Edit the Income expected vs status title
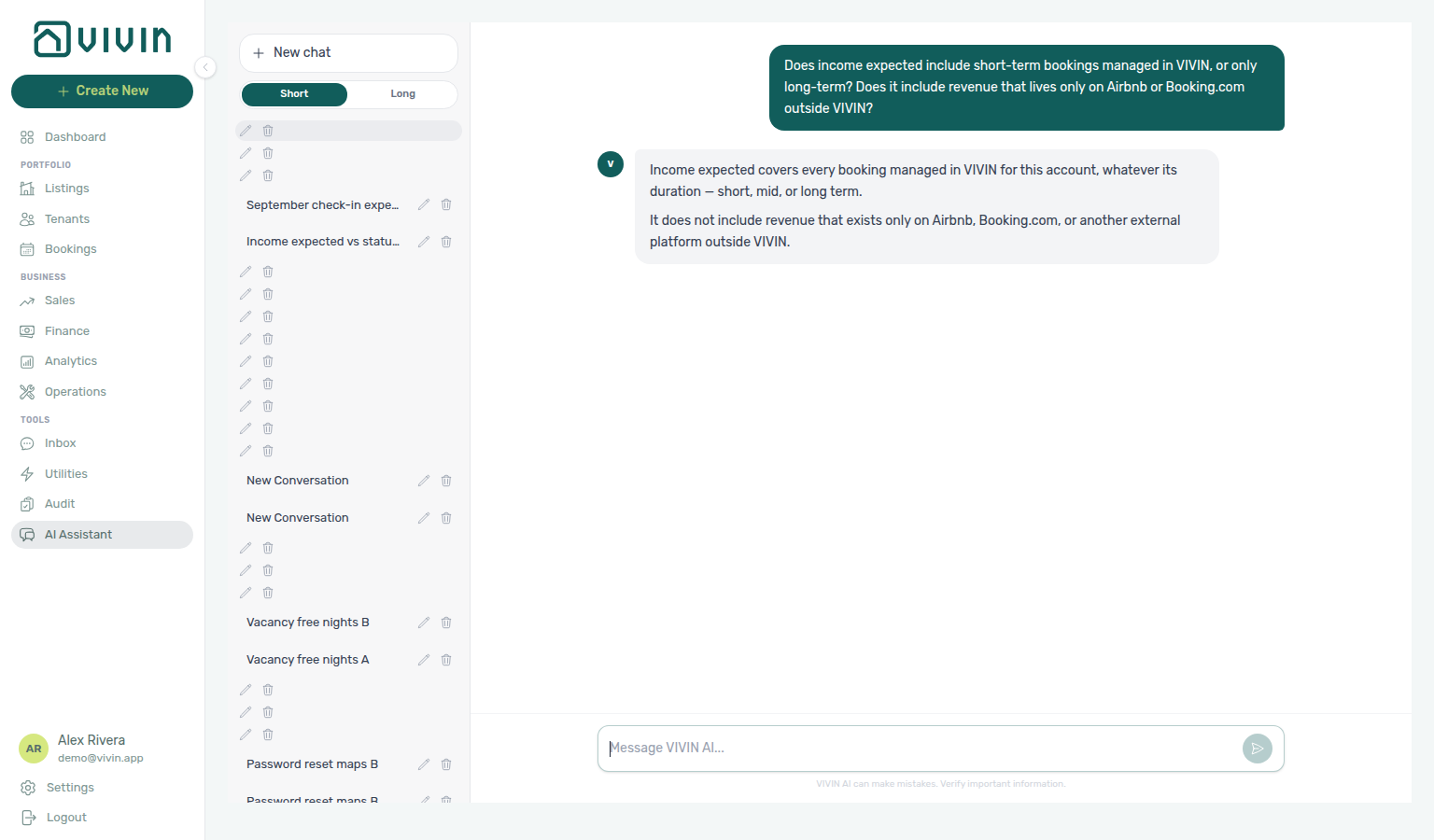This screenshot has height=840, width=1434. point(424,242)
